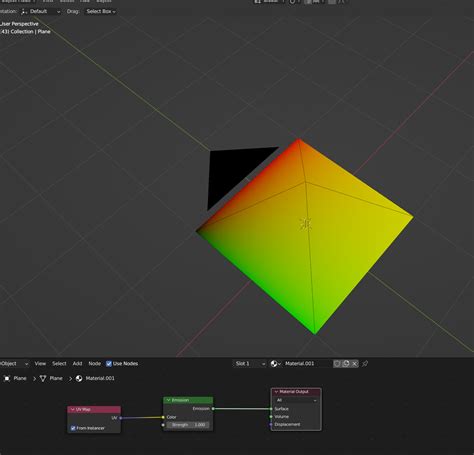Click the material browse sphere icon
This screenshot has width=474, height=455.
pos(275,364)
